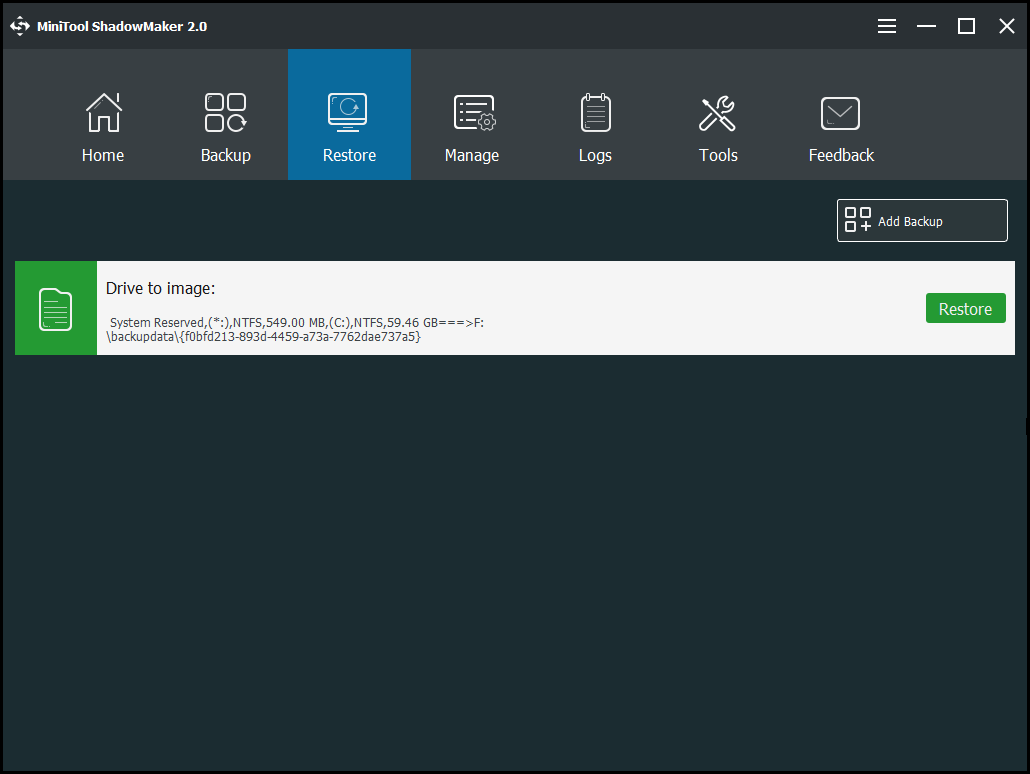1030x774 pixels.
Task: Click the squares-plus icon in Add Backup
Action: (x=858, y=221)
